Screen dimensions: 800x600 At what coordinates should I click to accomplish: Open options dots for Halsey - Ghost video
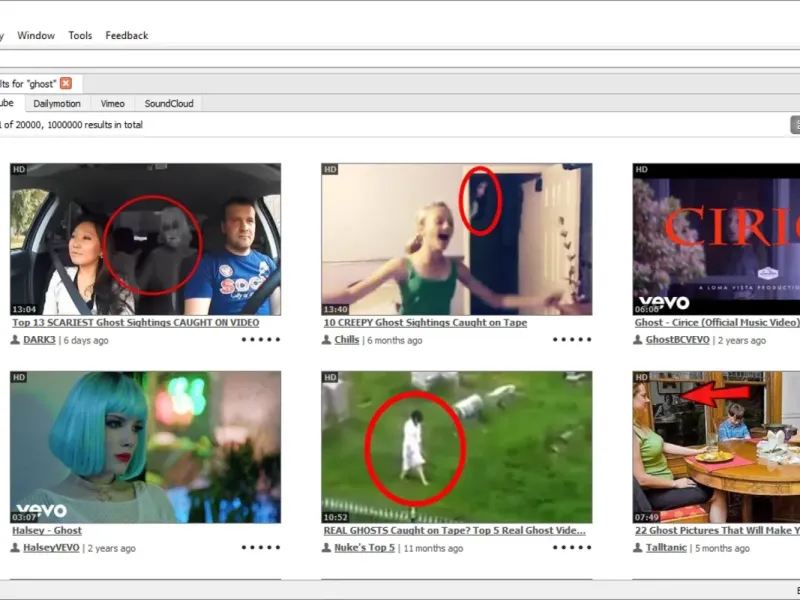(x=261, y=547)
